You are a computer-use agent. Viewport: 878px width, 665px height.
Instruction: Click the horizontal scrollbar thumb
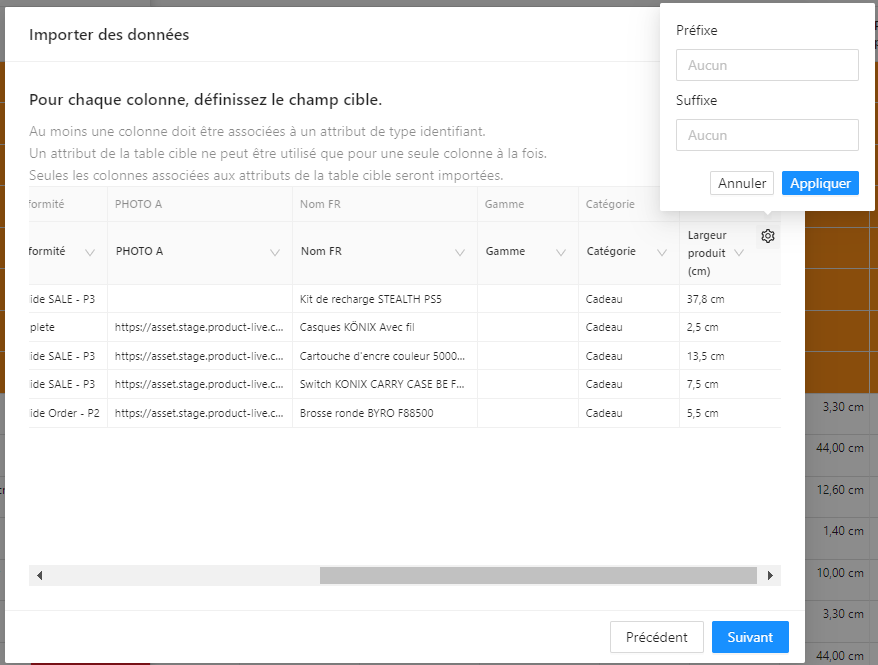[x=538, y=576]
